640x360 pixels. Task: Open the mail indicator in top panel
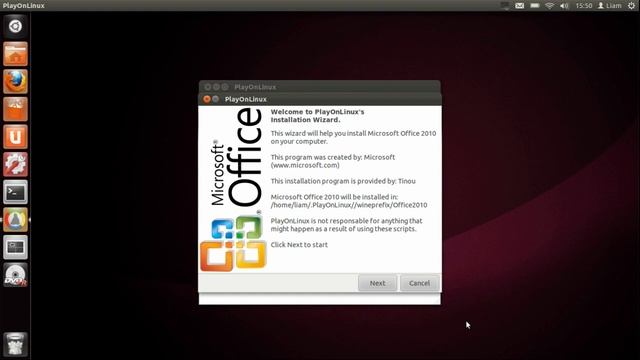pos(520,6)
